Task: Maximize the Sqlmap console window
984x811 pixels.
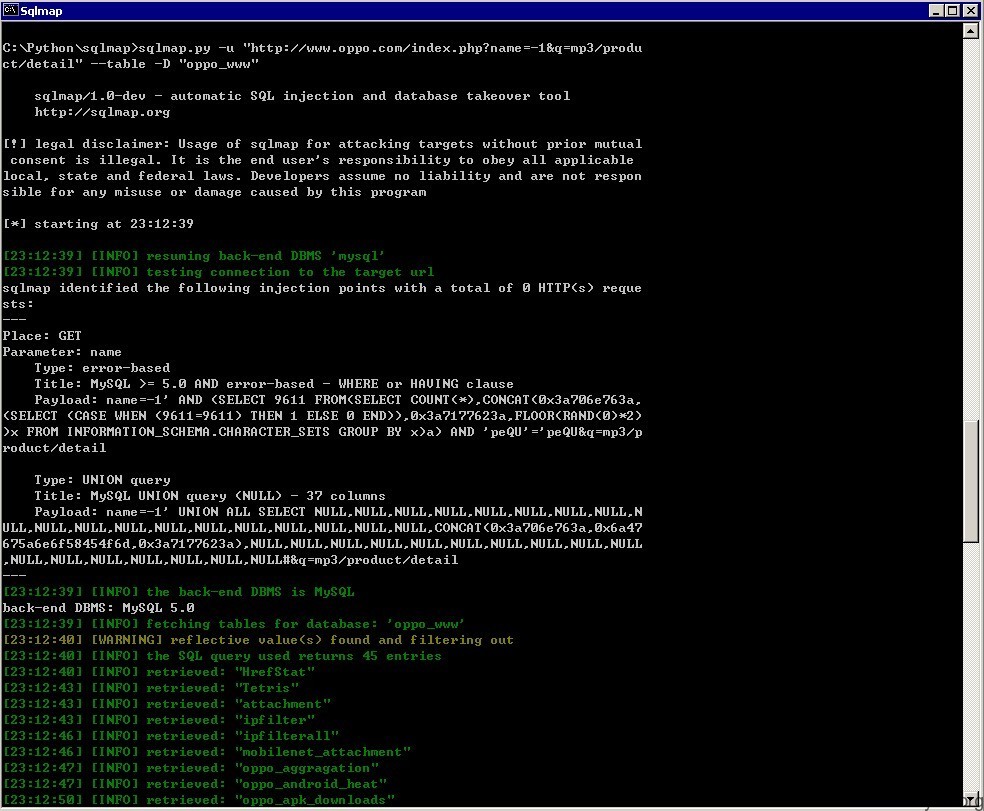Action: (x=953, y=10)
